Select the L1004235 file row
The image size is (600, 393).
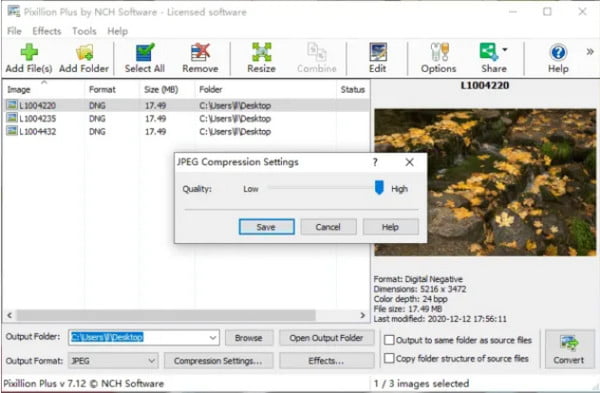(186, 118)
